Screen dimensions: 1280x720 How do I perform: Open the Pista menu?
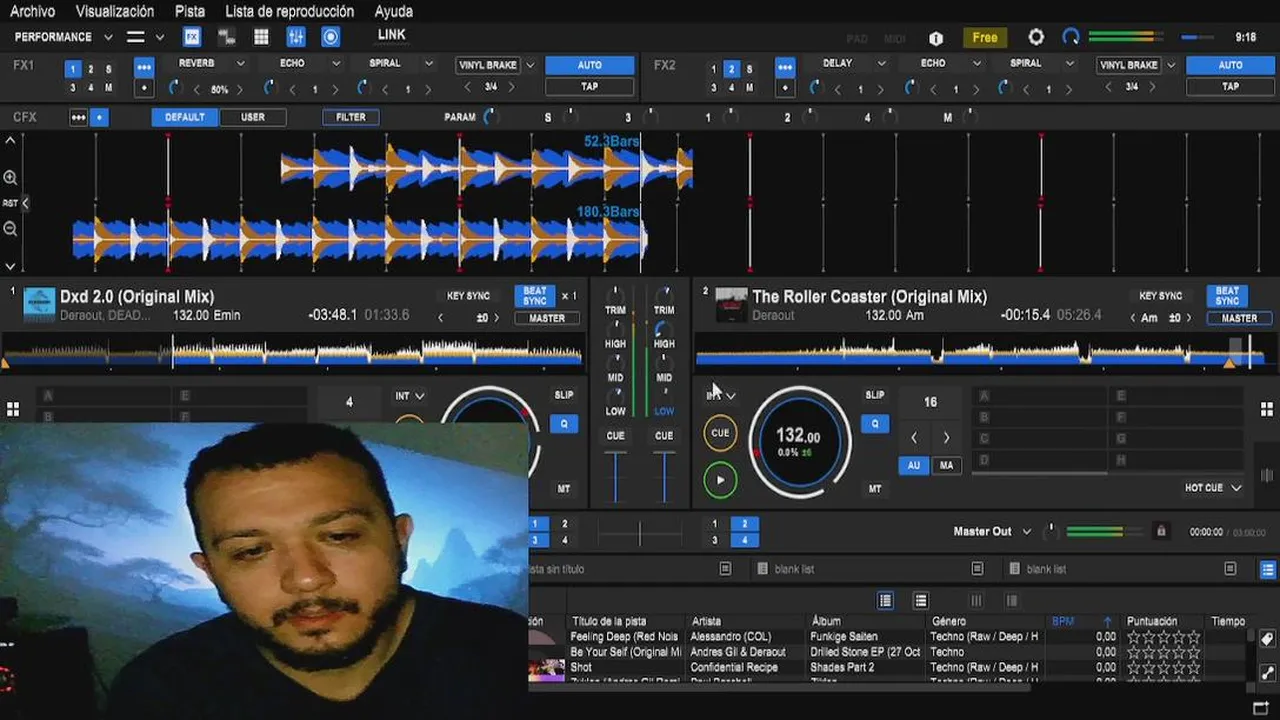[x=190, y=11]
